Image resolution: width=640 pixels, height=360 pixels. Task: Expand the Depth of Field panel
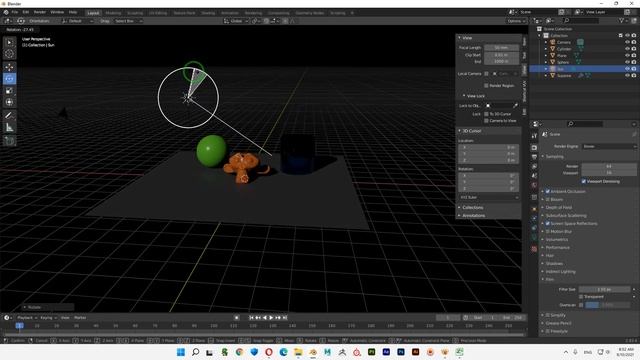click(x=558, y=207)
